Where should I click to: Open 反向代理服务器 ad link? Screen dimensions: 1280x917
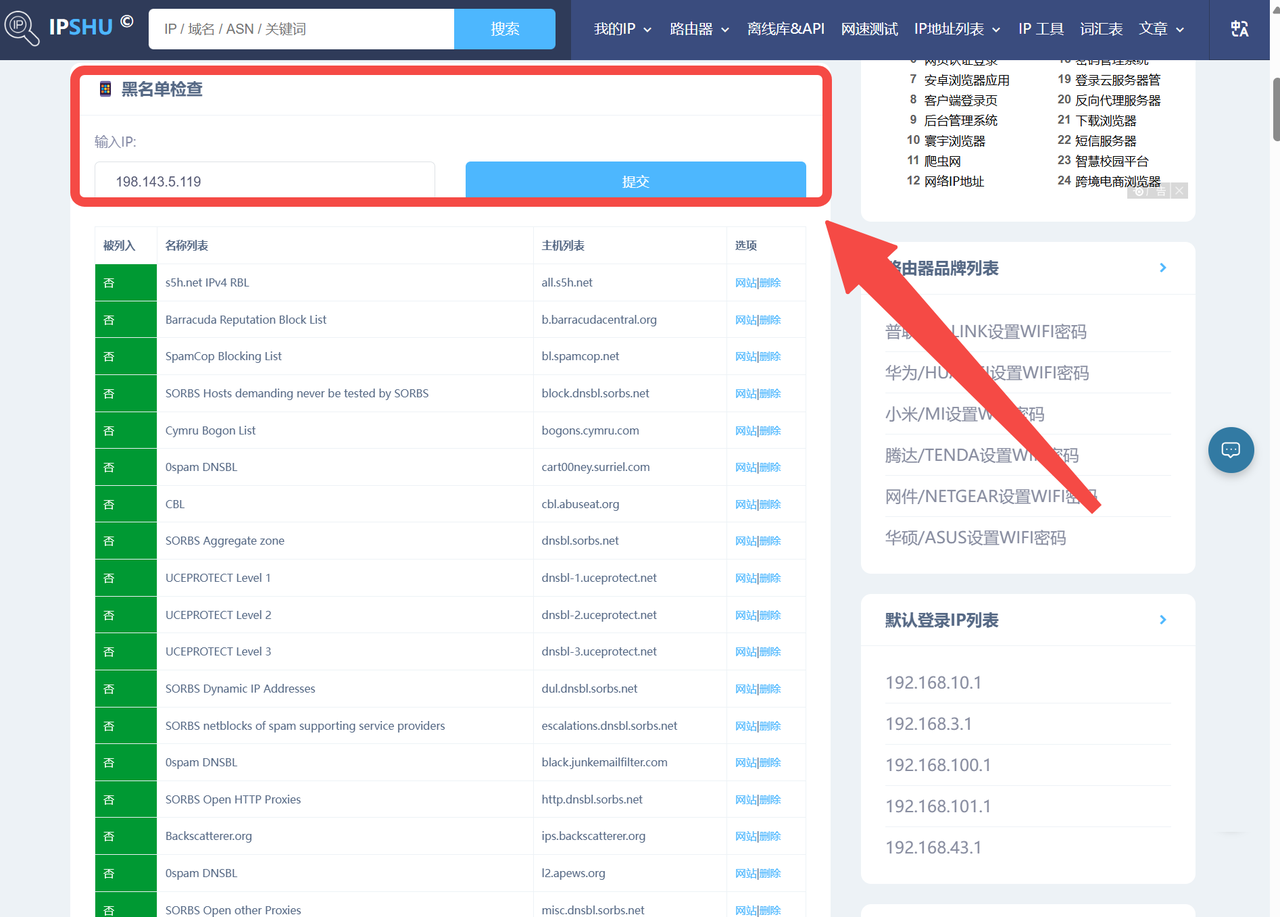click(x=1118, y=100)
